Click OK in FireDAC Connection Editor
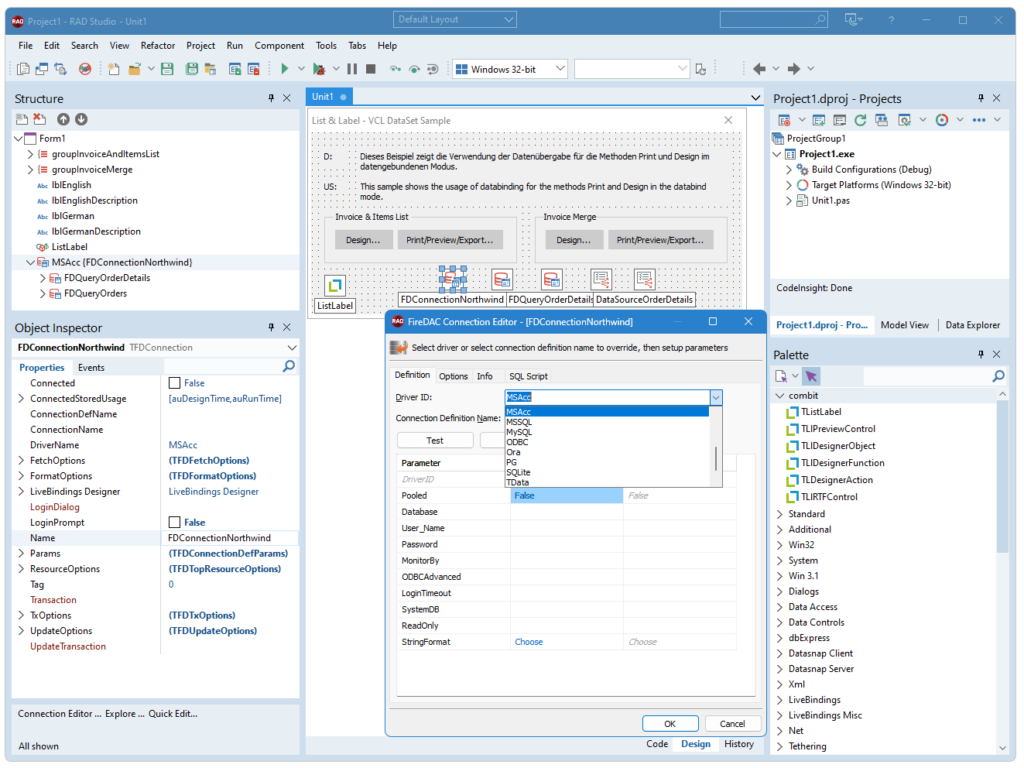 point(670,724)
